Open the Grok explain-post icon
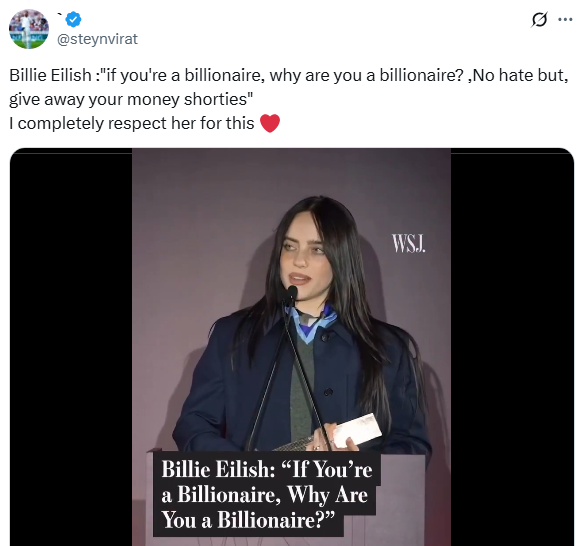 coord(539,19)
